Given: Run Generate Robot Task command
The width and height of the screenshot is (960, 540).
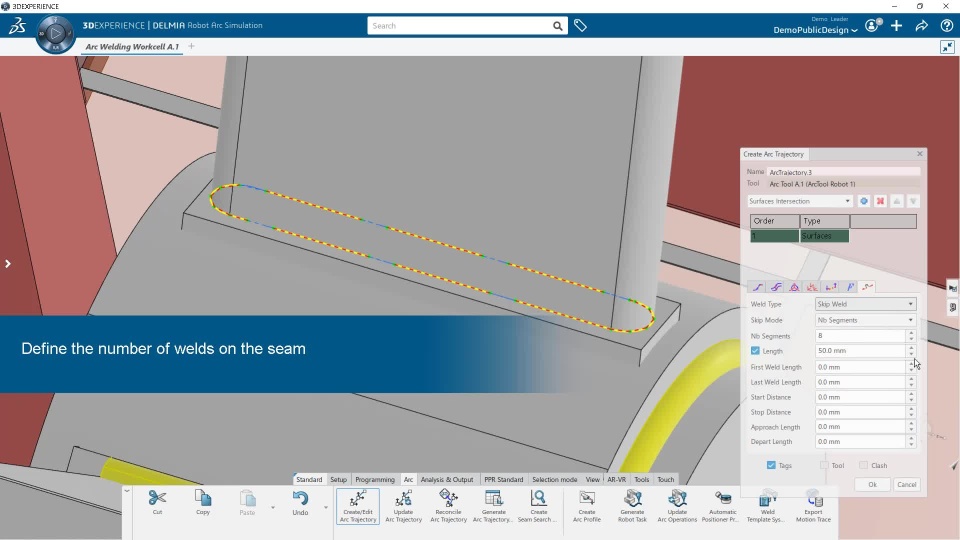Looking at the screenshot, I should [x=632, y=506].
